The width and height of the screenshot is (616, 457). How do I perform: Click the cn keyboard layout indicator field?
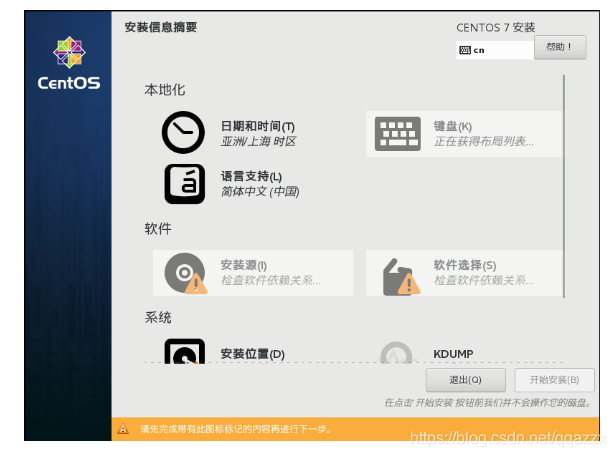point(495,50)
